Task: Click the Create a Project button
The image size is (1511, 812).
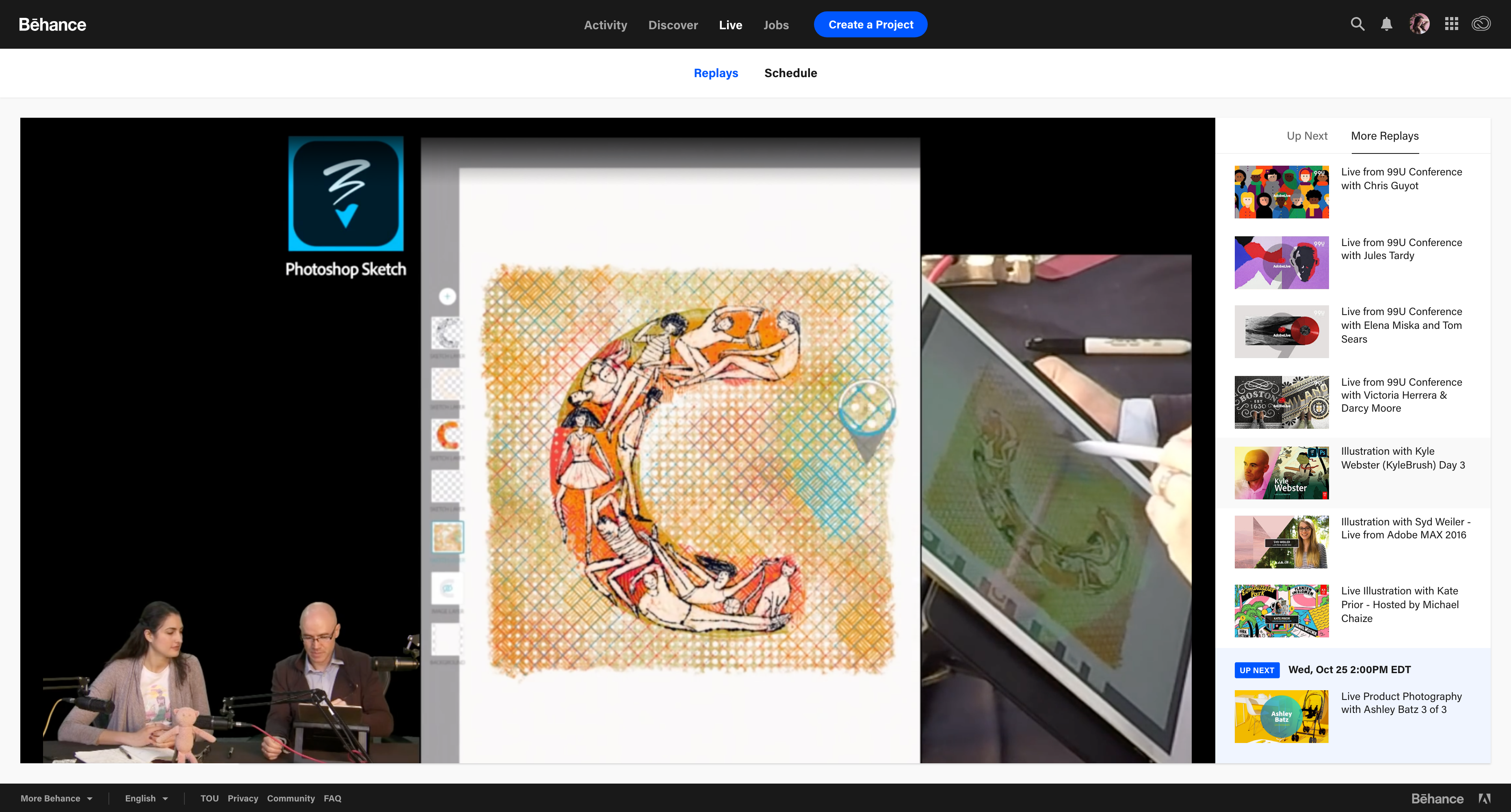Action: 870,25
